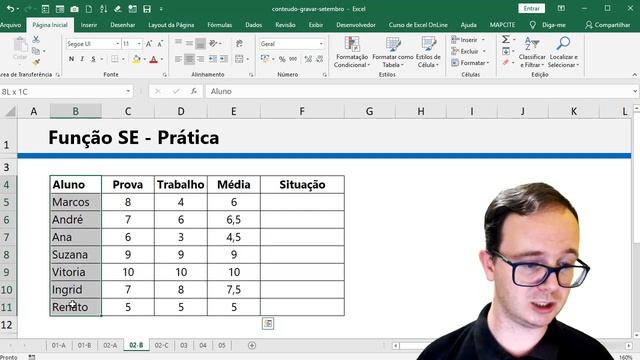Open the borders dropdown arrow
The height and width of the screenshot is (360, 640).
click(x=123, y=59)
